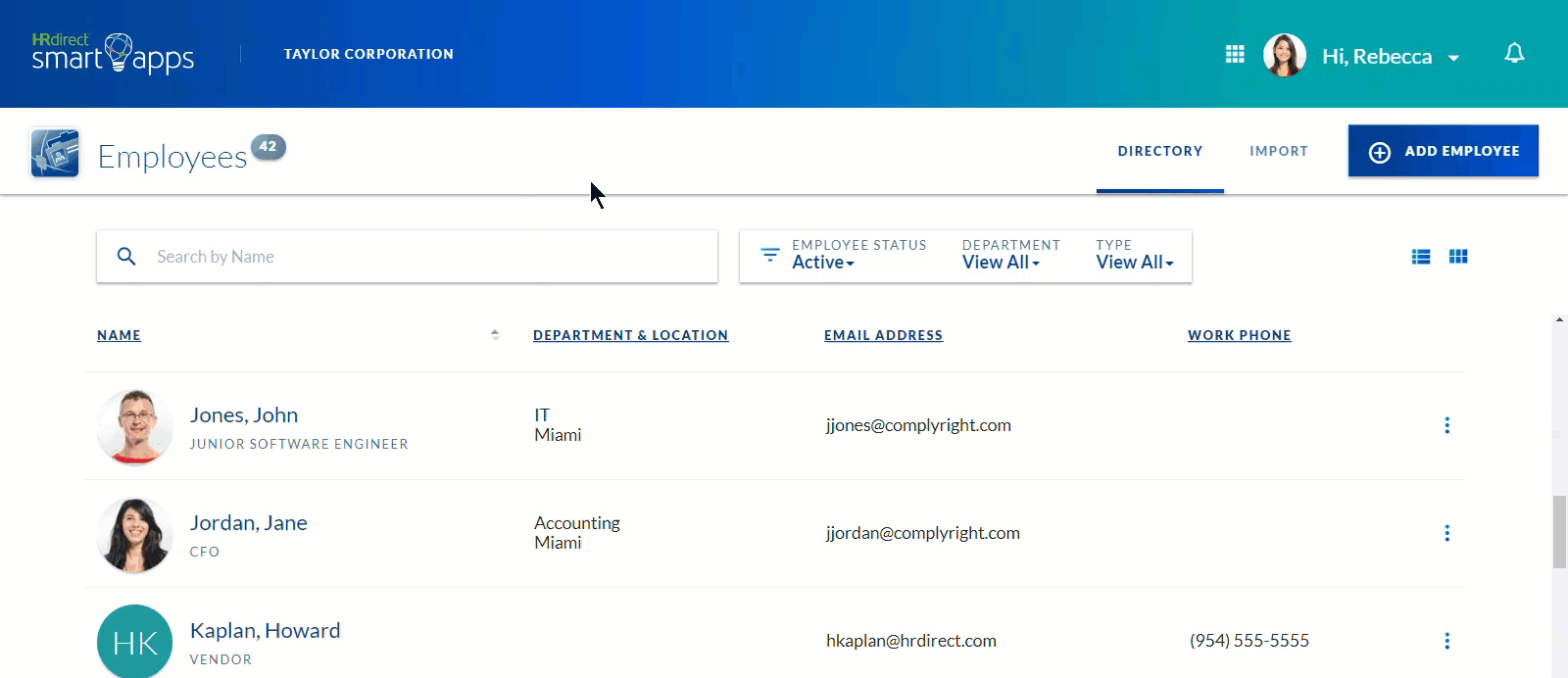Click the filter lines icon
Image resolution: width=1568 pixels, height=678 pixels.
770,255
